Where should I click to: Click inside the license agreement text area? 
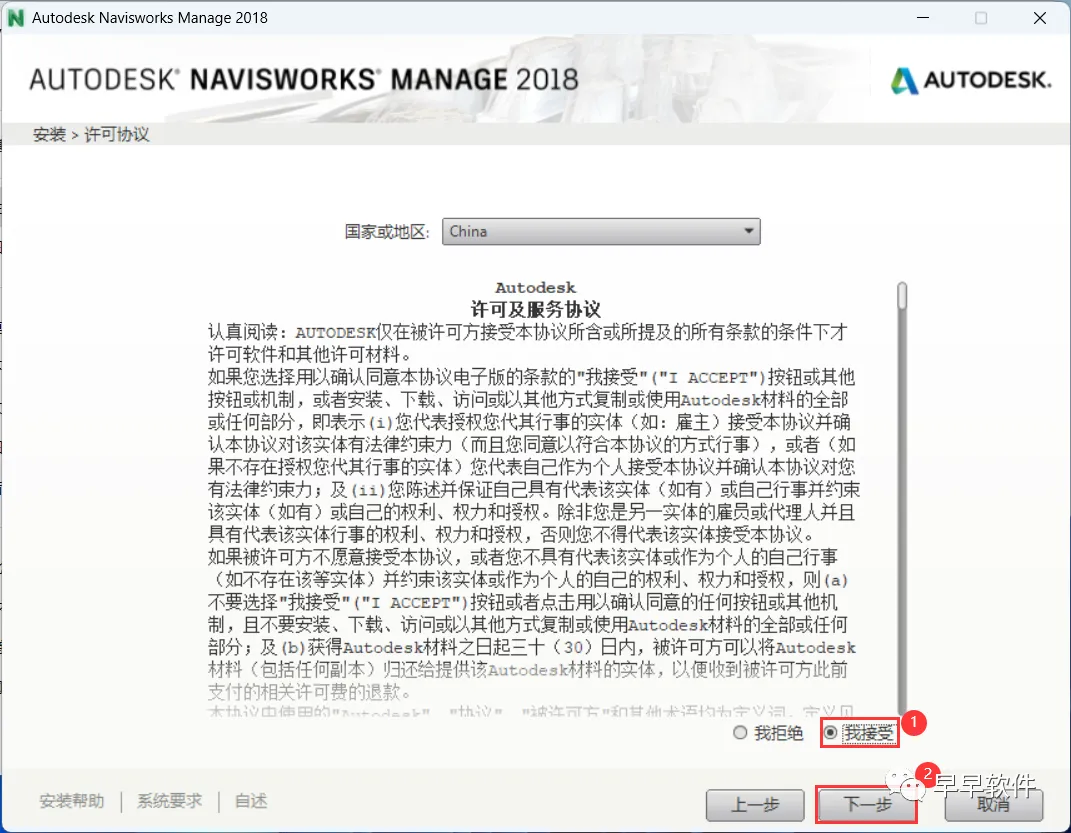click(534, 497)
